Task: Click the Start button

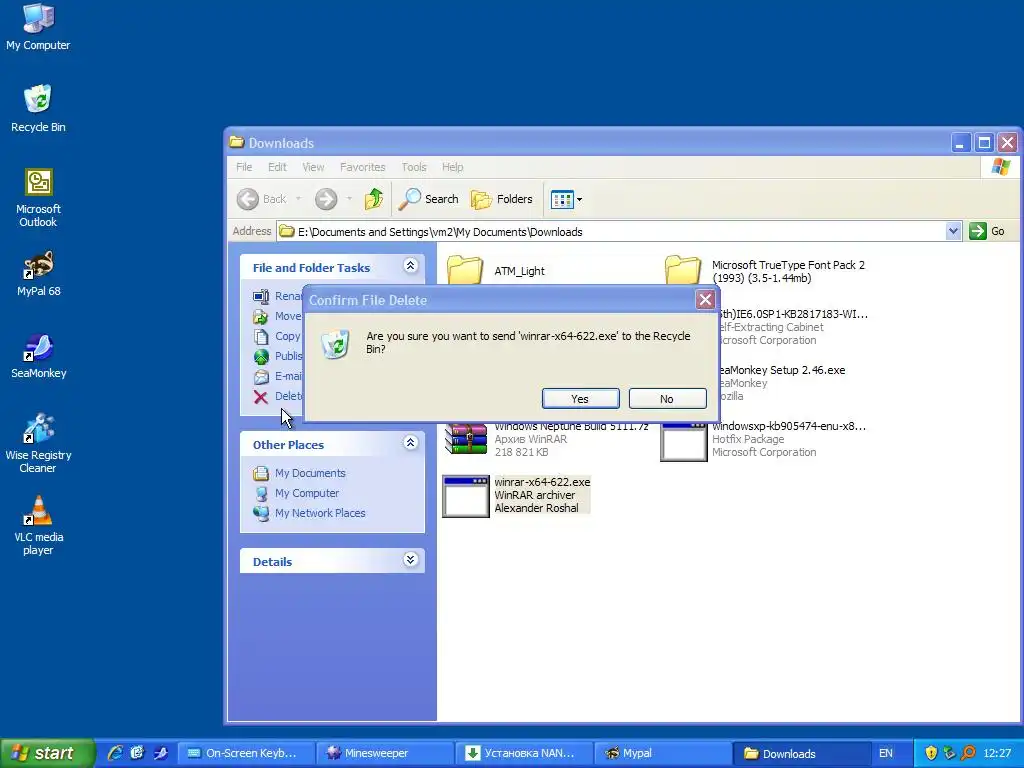Action: coord(47,753)
